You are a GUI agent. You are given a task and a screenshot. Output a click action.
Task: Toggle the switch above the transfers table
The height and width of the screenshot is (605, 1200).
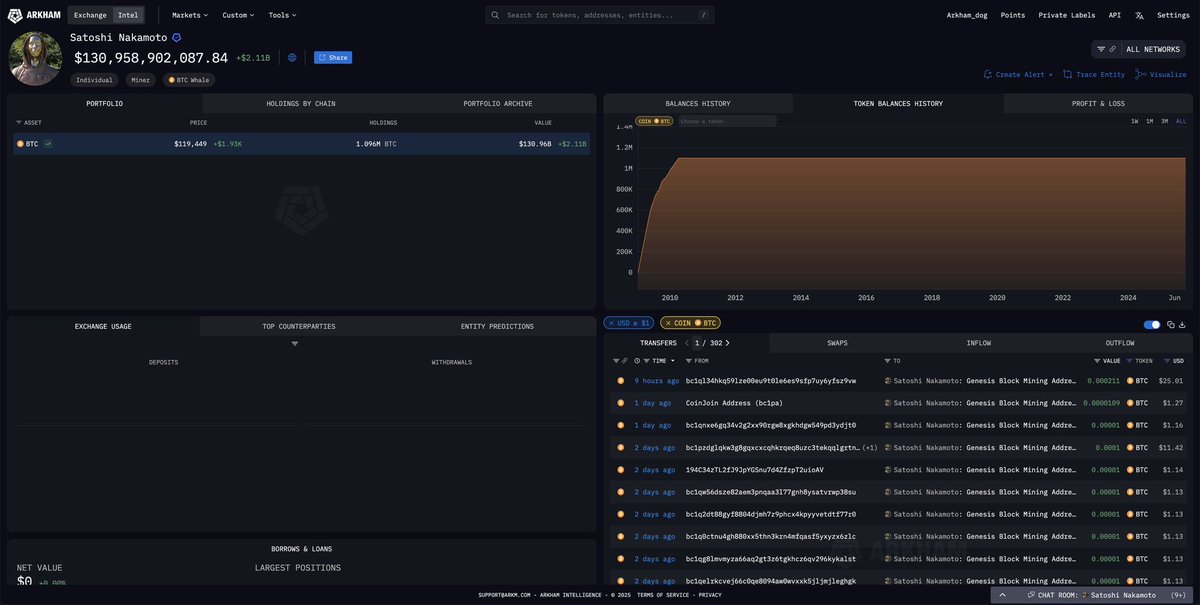[x=1152, y=324]
